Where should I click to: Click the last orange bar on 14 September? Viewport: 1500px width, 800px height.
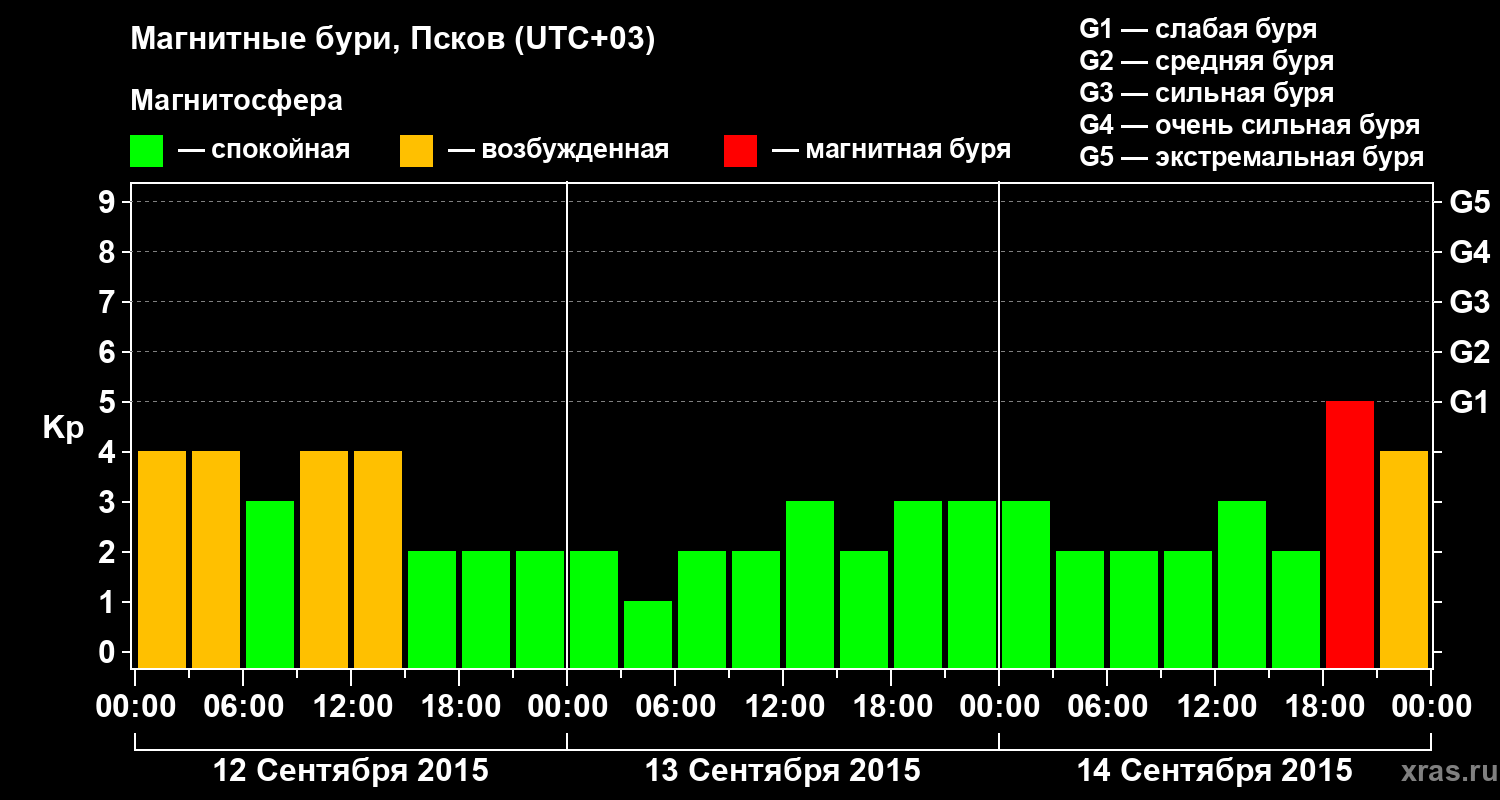coord(1404,560)
